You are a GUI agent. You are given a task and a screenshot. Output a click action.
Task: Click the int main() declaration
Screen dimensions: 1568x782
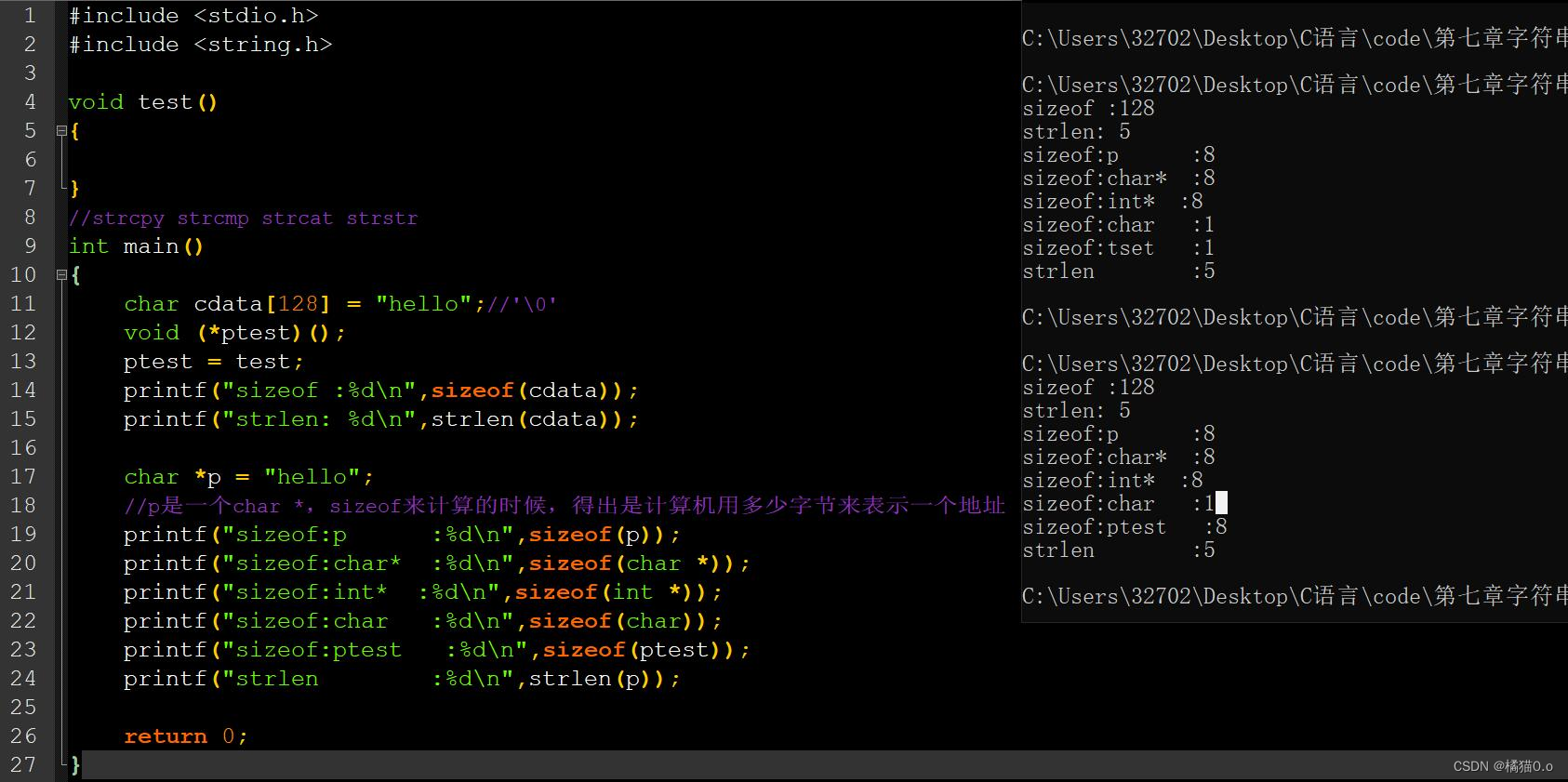click(136, 246)
